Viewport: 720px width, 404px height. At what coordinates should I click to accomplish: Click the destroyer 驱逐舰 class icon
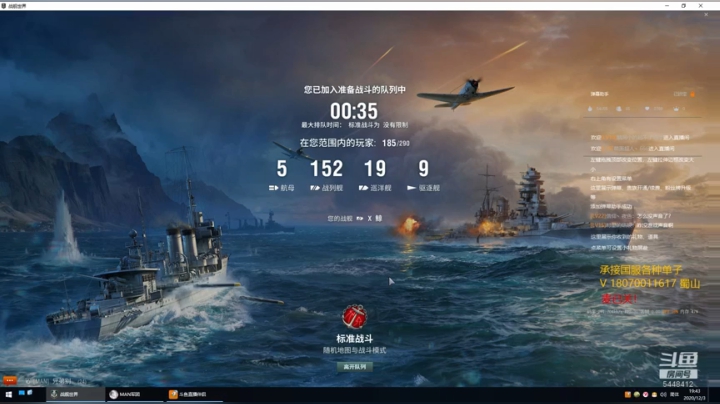pyautogui.click(x=411, y=188)
